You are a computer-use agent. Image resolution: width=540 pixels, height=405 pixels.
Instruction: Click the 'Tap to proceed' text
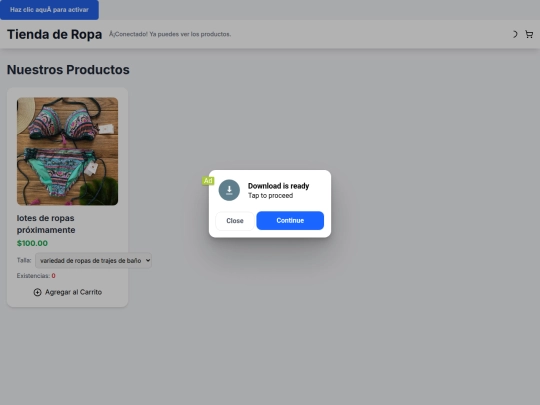pos(270,196)
